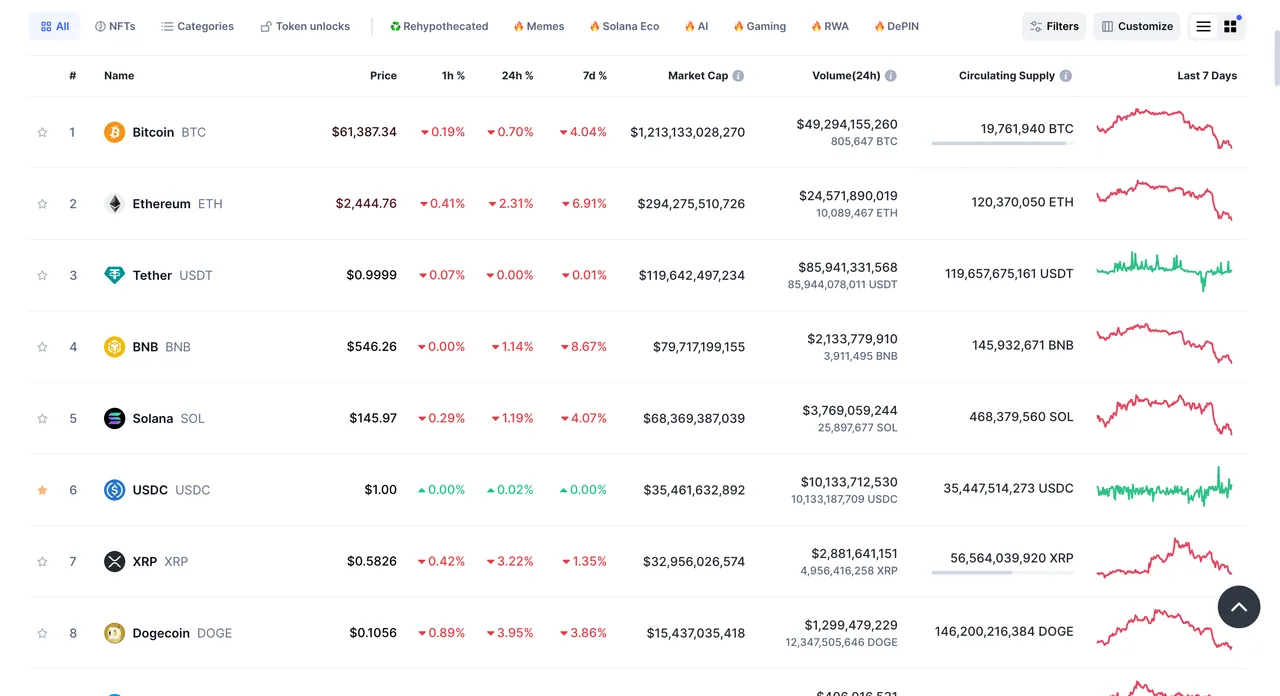
Task: Remove USDC from watchlist star
Action: [x=42, y=490]
